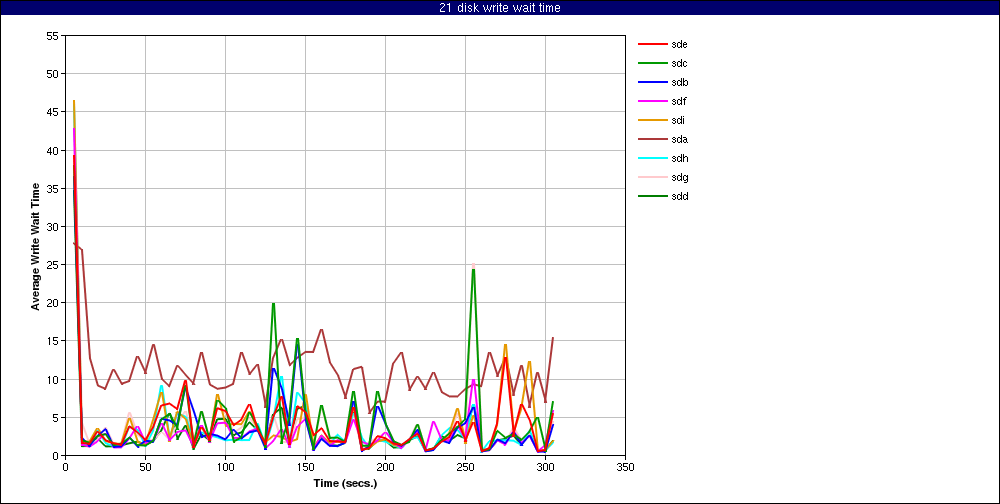Click the cyan sdh legend line swatch
Image resolution: width=1000 pixels, height=504 pixels.
click(x=651, y=158)
